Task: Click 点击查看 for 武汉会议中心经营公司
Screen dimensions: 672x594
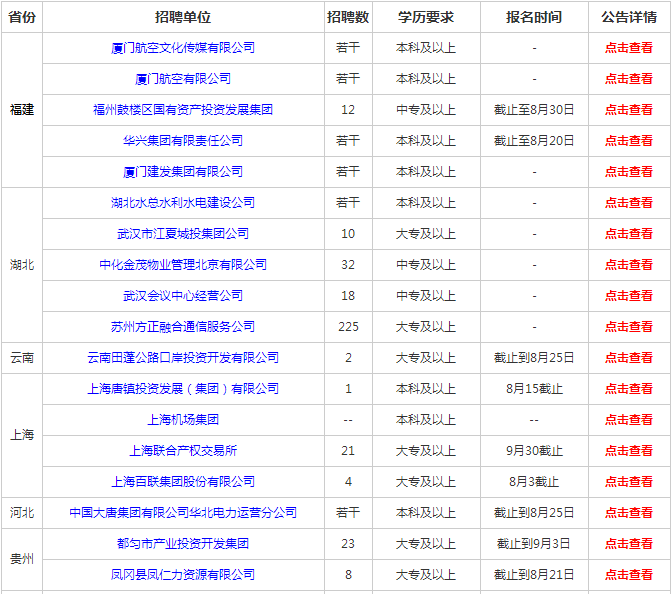Action: click(x=629, y=296)
